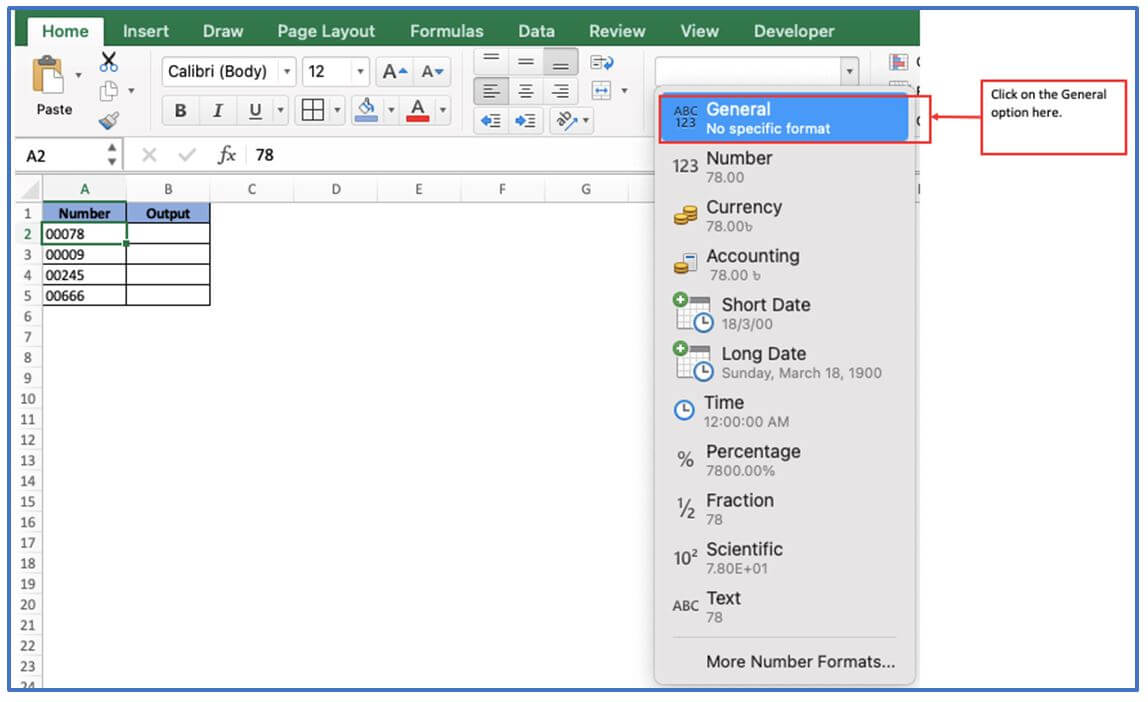This screenshot has width=1148, height=702.
Task: Click the Decrease Indent icon
Action: click(491, 121)
